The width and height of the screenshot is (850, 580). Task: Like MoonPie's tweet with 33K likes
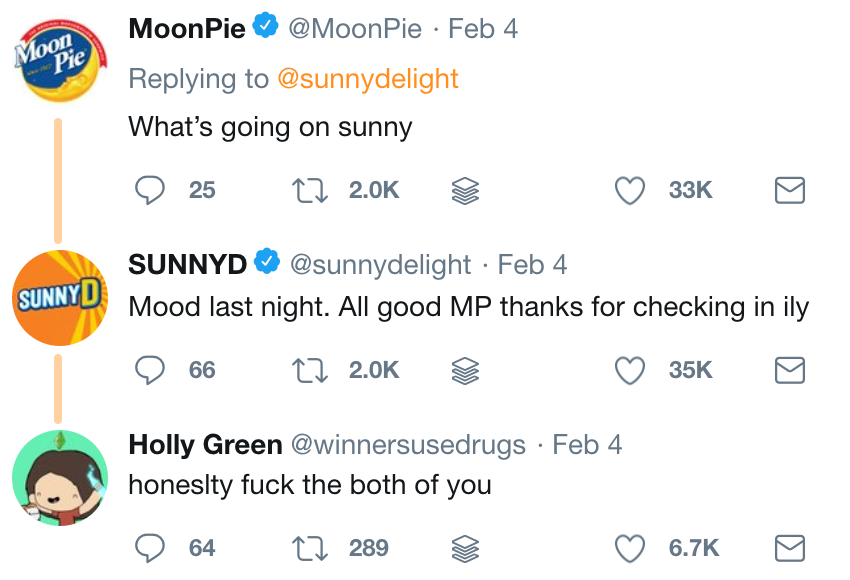(629, 190)
